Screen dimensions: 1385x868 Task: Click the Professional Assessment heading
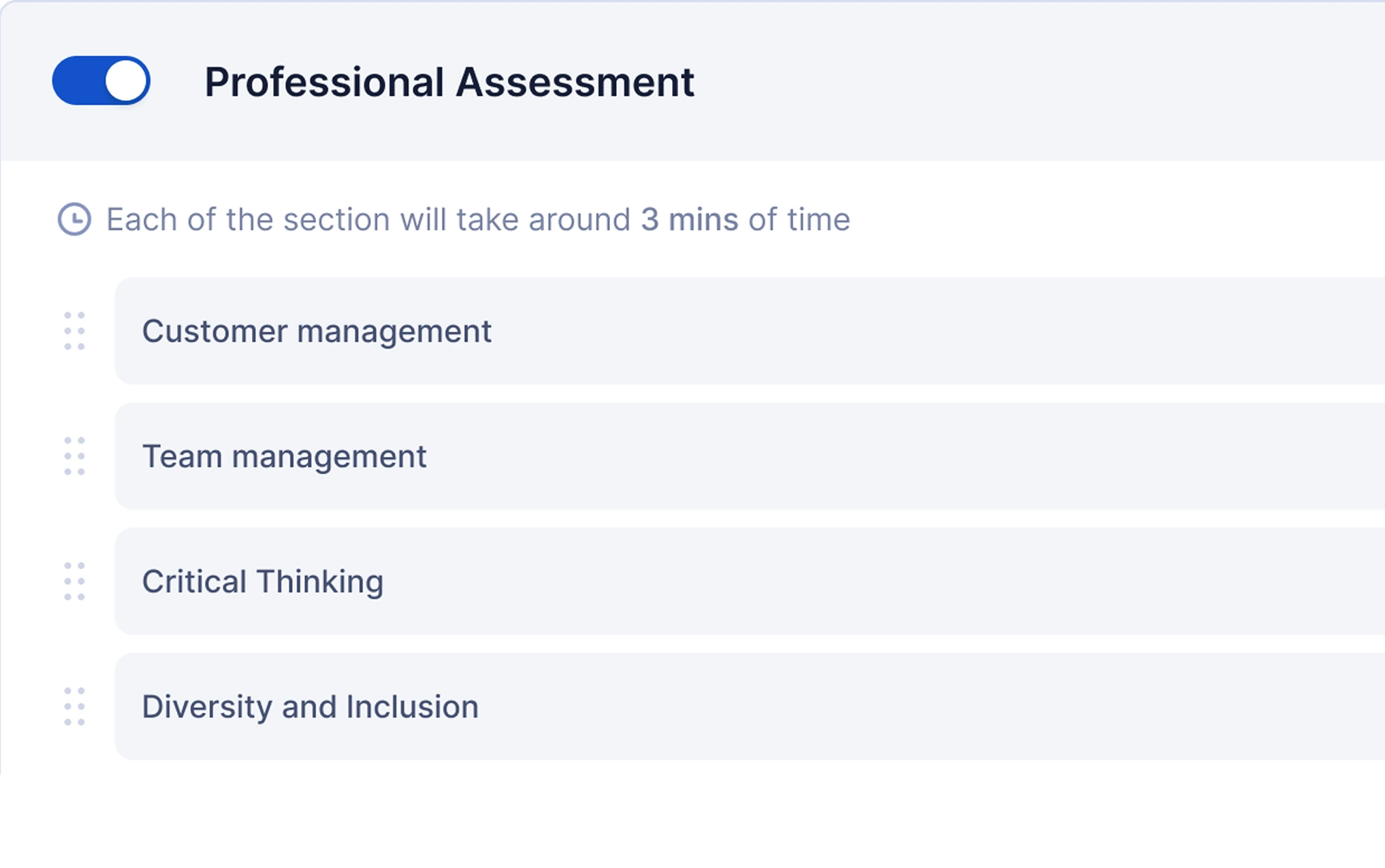coord(449,82)
